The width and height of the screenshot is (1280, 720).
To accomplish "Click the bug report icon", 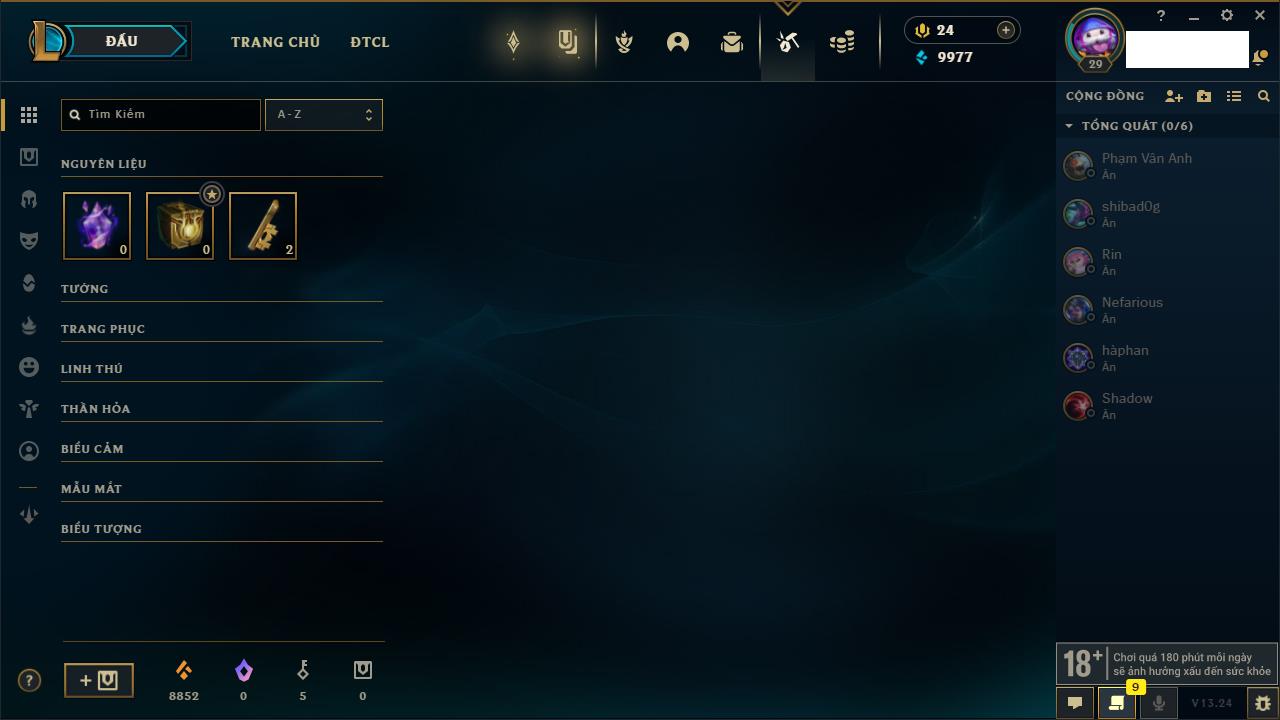I will tap(1262, 703).
